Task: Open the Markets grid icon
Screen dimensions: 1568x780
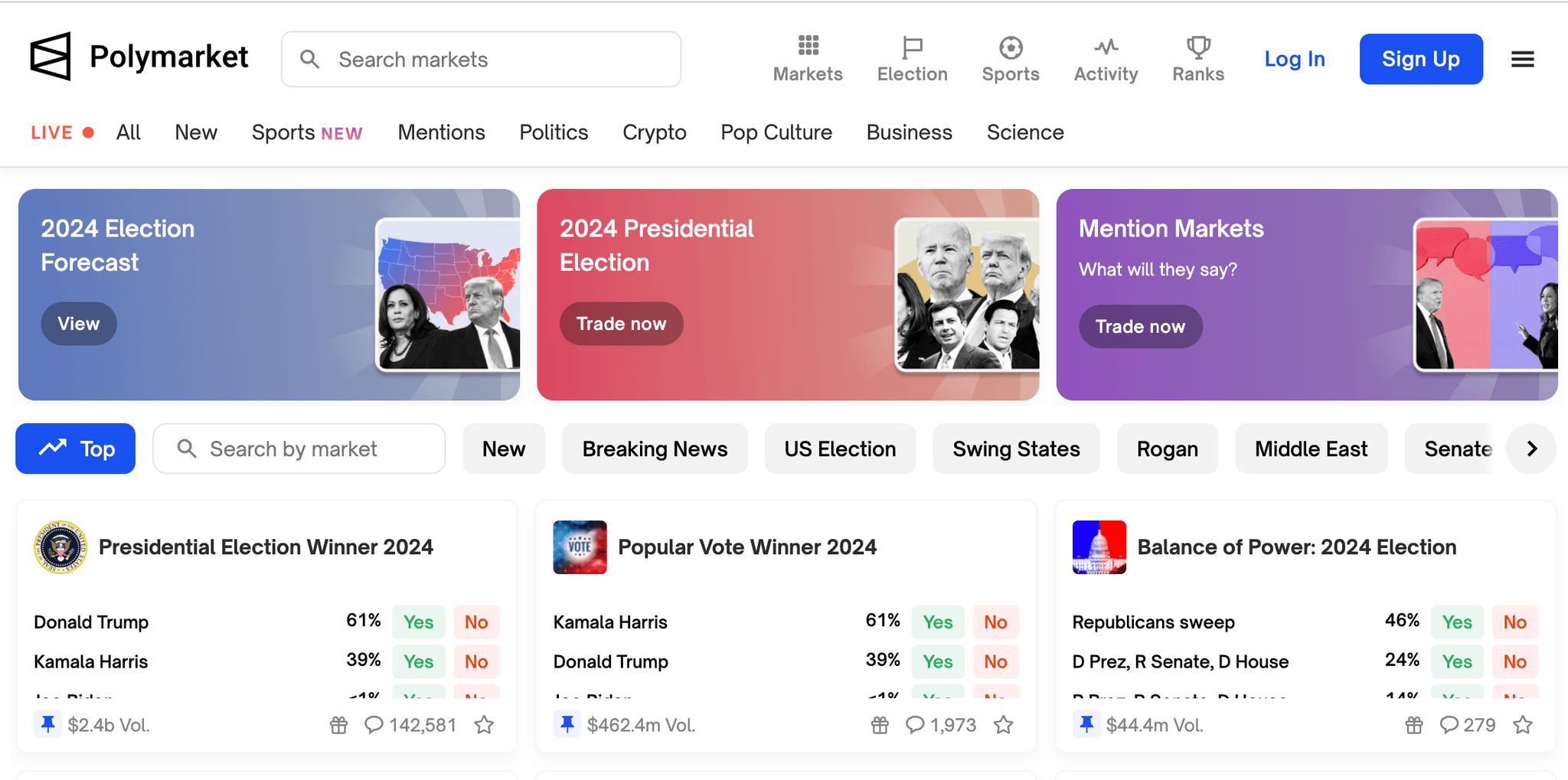Action: [x=808, y=47]
